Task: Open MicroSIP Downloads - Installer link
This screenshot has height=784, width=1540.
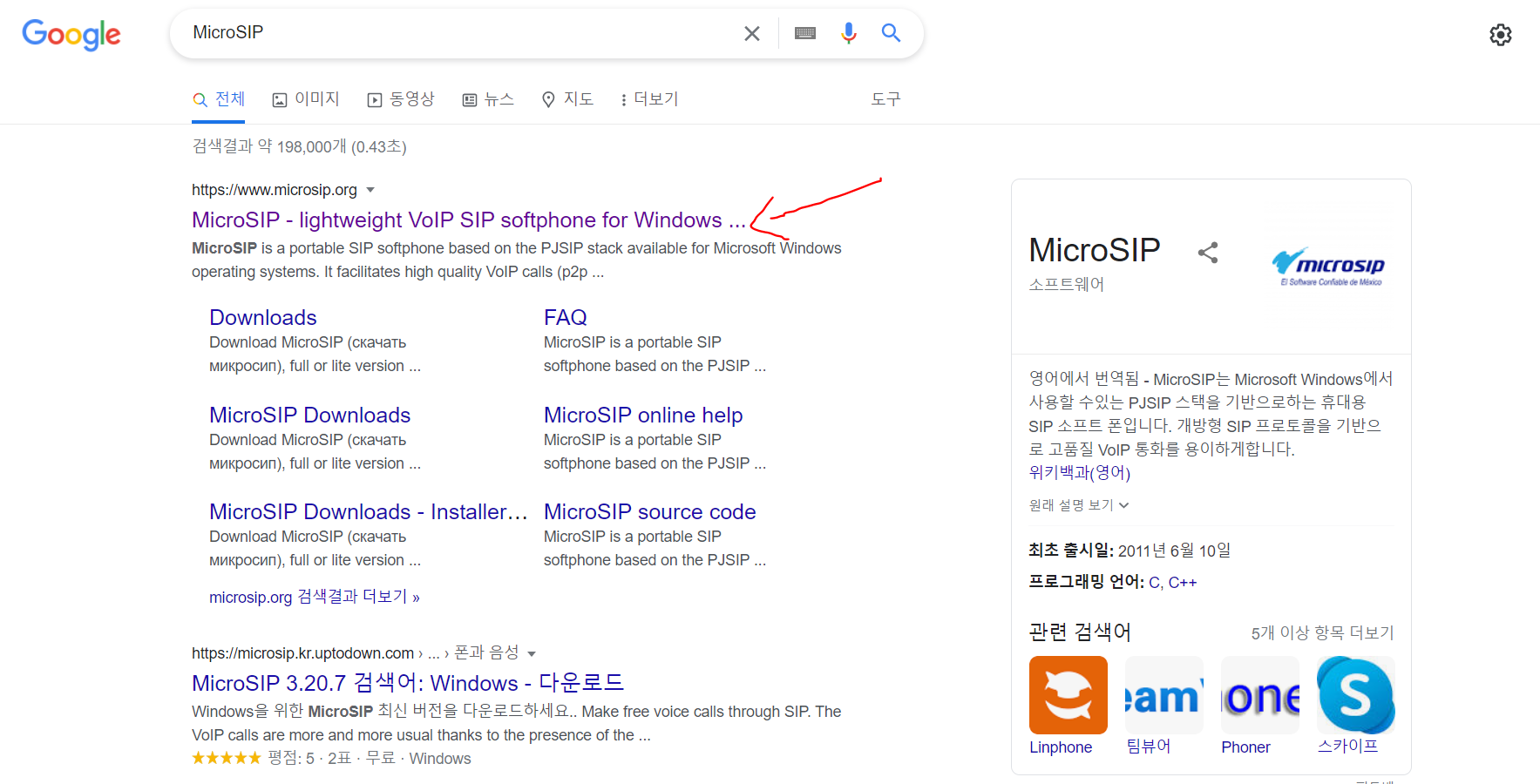Action: [x=369, y=511]
